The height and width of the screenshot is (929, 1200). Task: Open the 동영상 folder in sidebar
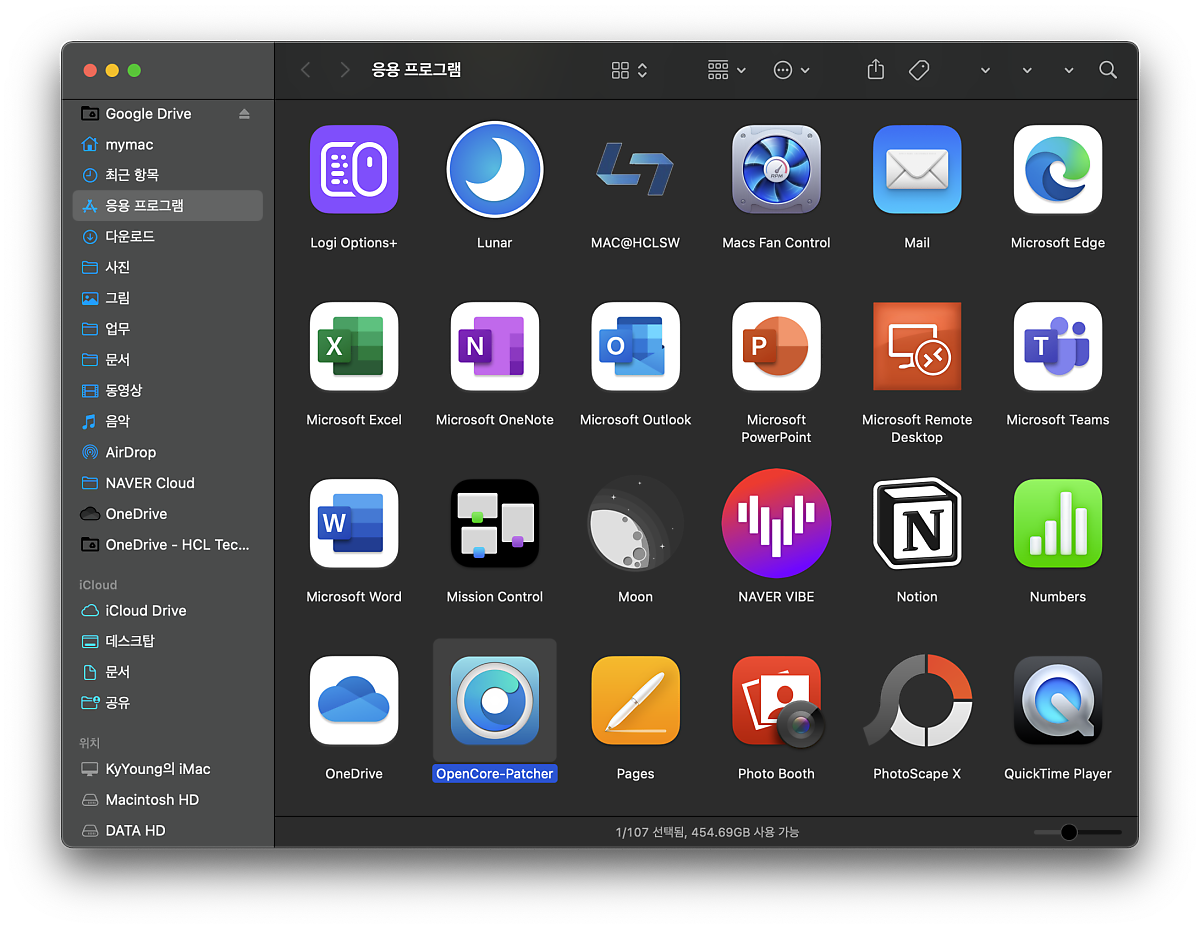(x=168, y=390)
